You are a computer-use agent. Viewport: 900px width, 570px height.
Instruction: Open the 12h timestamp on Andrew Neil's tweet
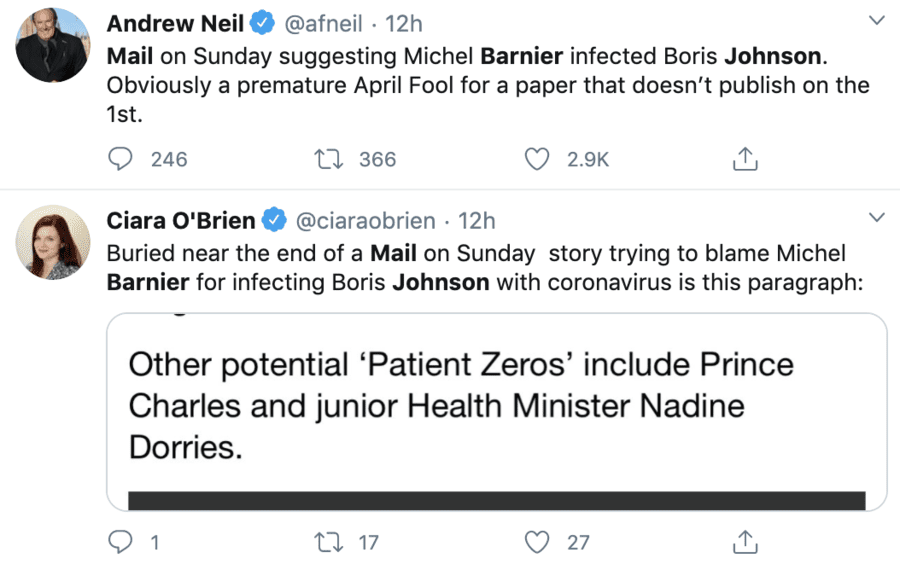[x=404, y=22]
